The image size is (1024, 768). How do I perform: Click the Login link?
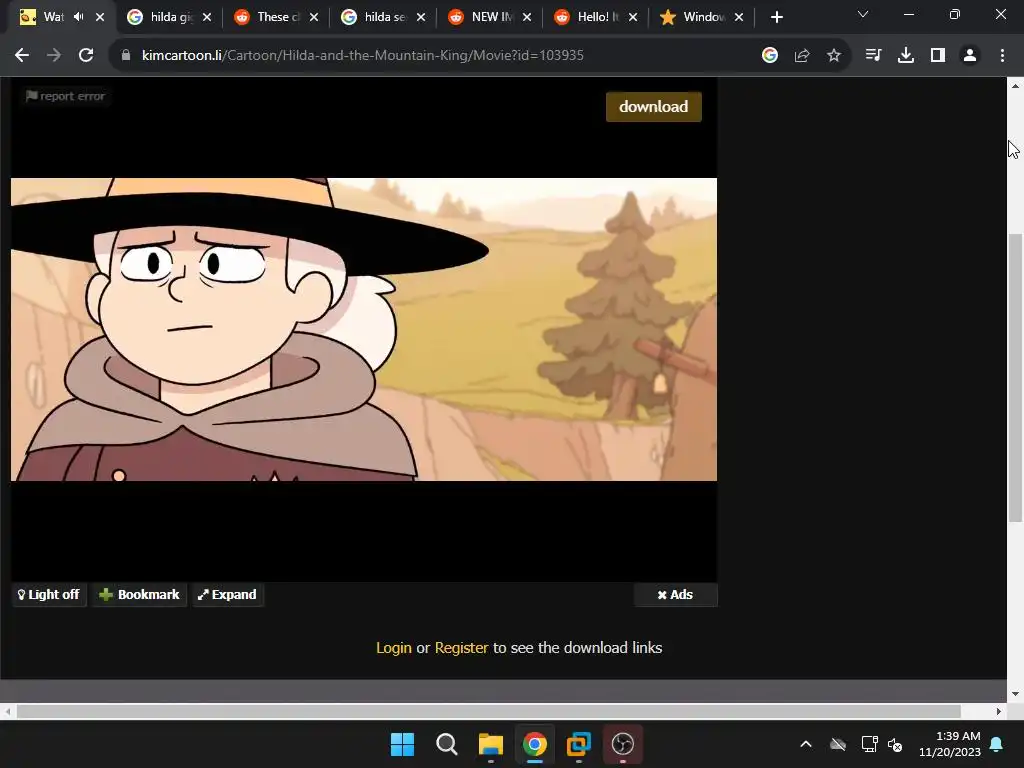[394, 648]
